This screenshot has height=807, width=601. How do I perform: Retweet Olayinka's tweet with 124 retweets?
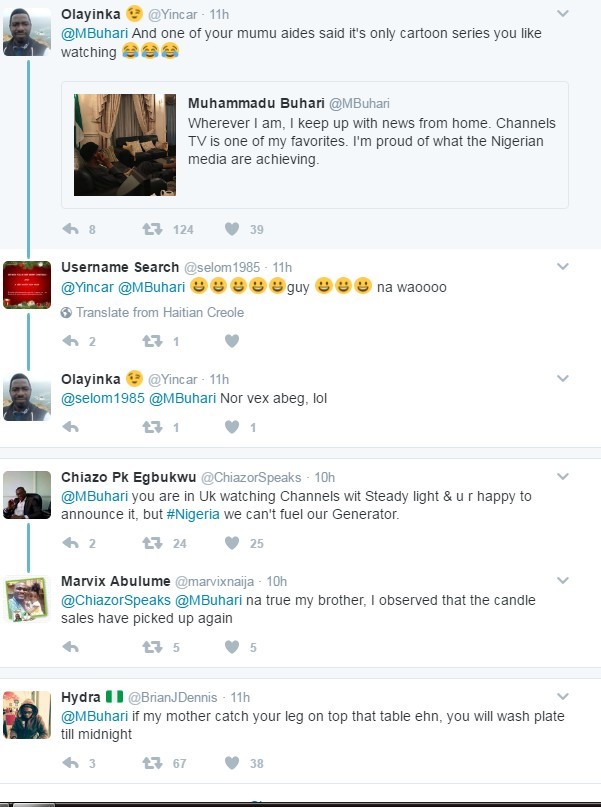pos(152,229)
